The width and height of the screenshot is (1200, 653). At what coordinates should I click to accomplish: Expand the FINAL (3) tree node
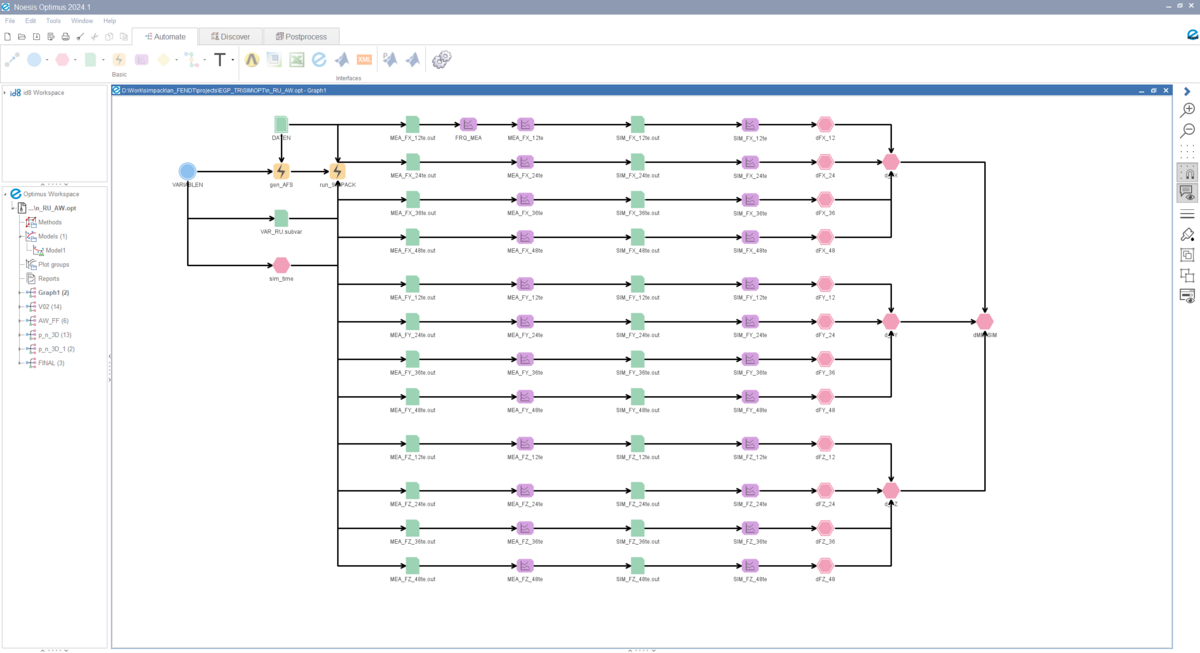click(20, 363)
